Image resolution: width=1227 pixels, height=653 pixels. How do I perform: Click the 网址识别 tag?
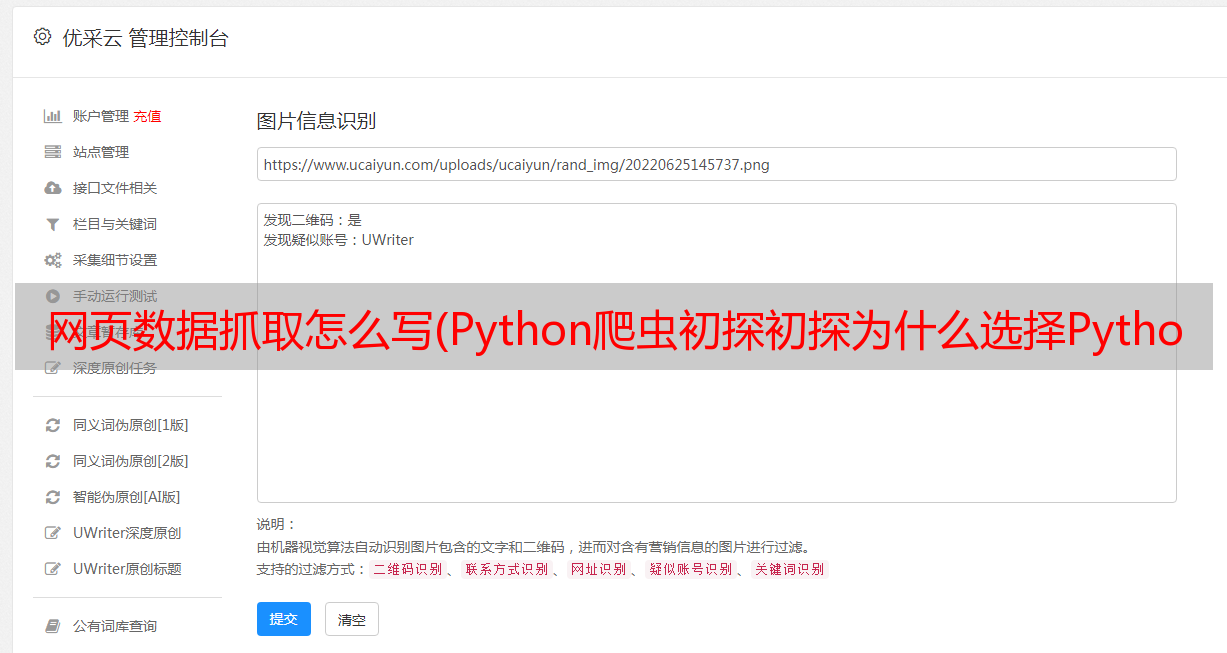coord(599,569)
